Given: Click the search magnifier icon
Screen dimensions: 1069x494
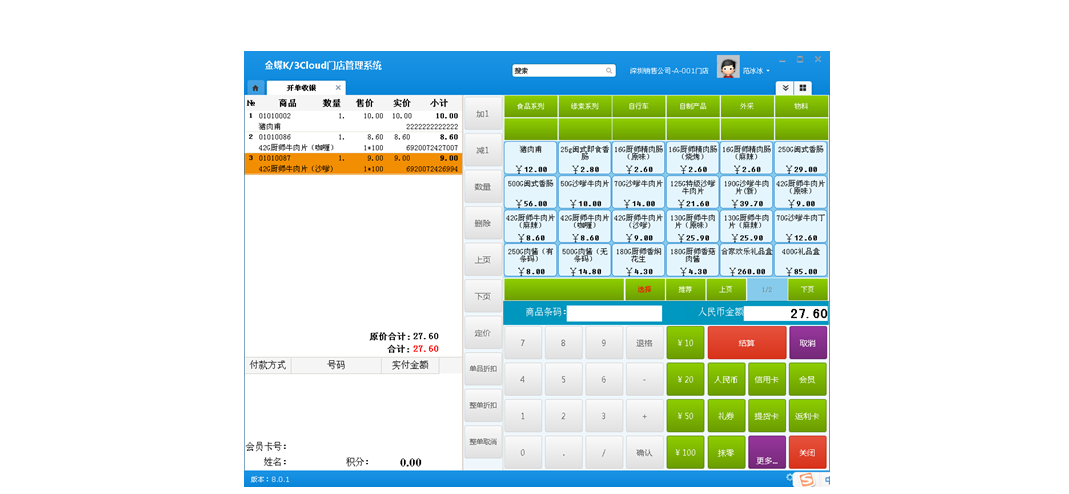Looking at the screenshot, I should click(x=609, y=71).
